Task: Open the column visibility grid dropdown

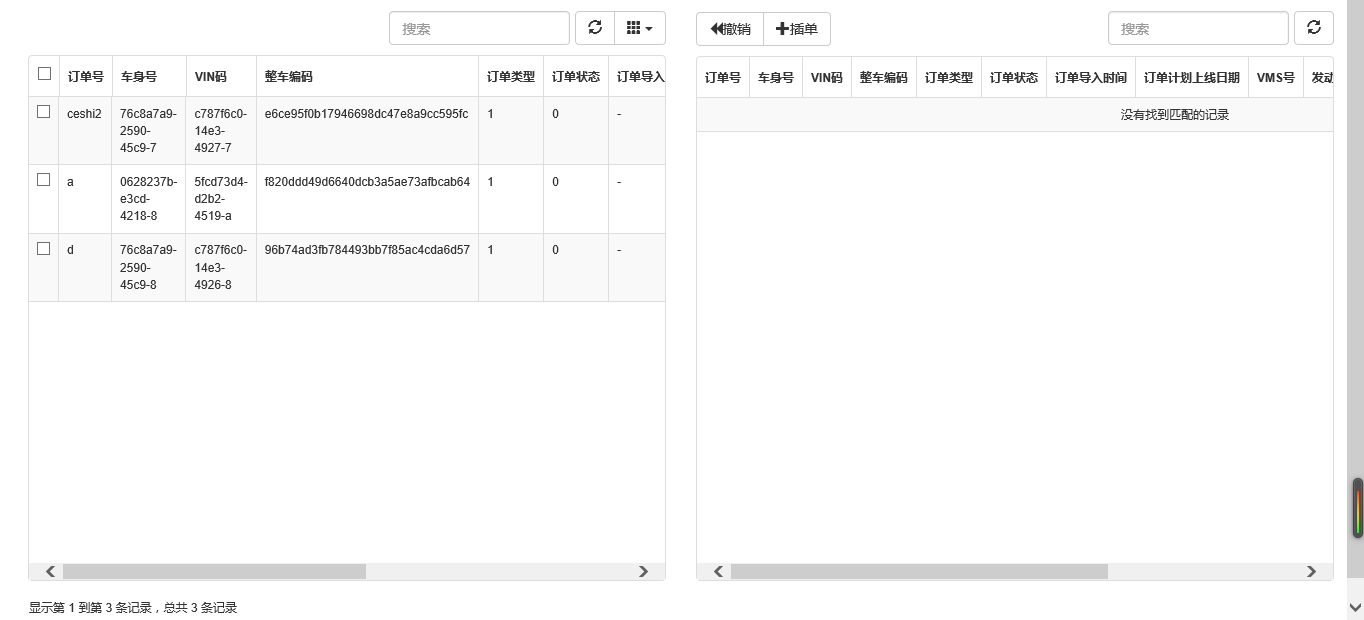Action: pos(639,28)
